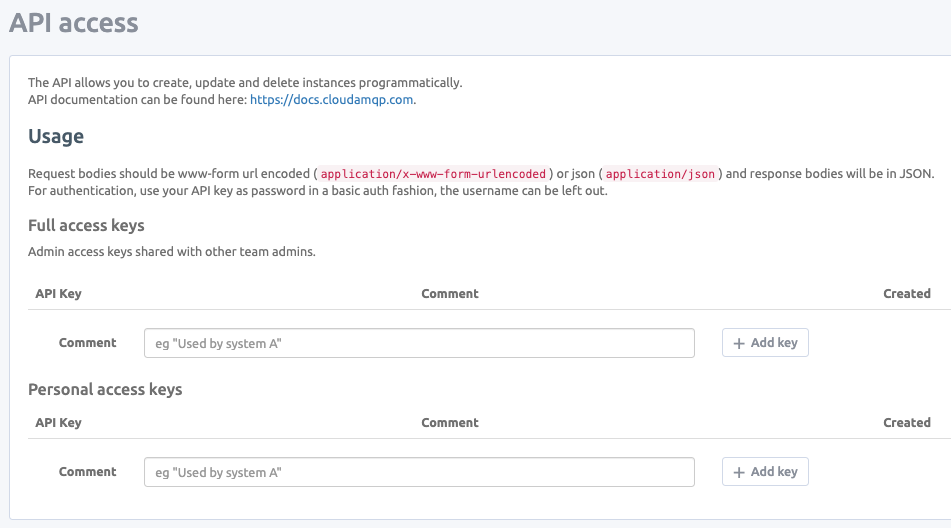Focus the Personal access keys comment field

(419, 472)
